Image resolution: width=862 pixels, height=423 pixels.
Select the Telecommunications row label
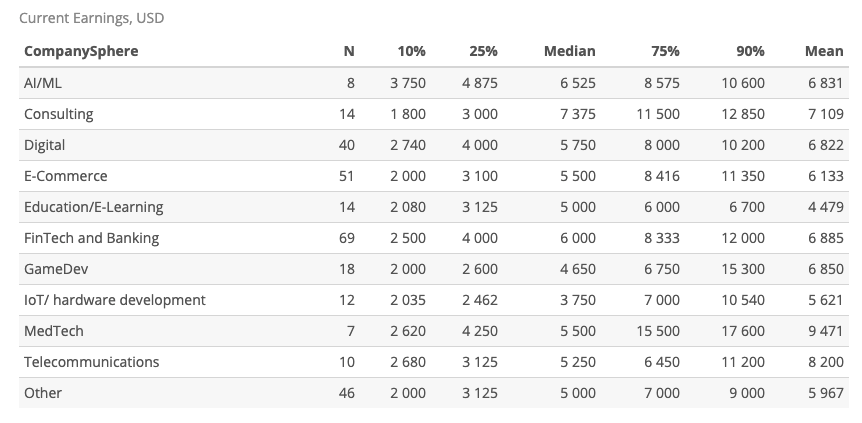click(x=92, y=362)
